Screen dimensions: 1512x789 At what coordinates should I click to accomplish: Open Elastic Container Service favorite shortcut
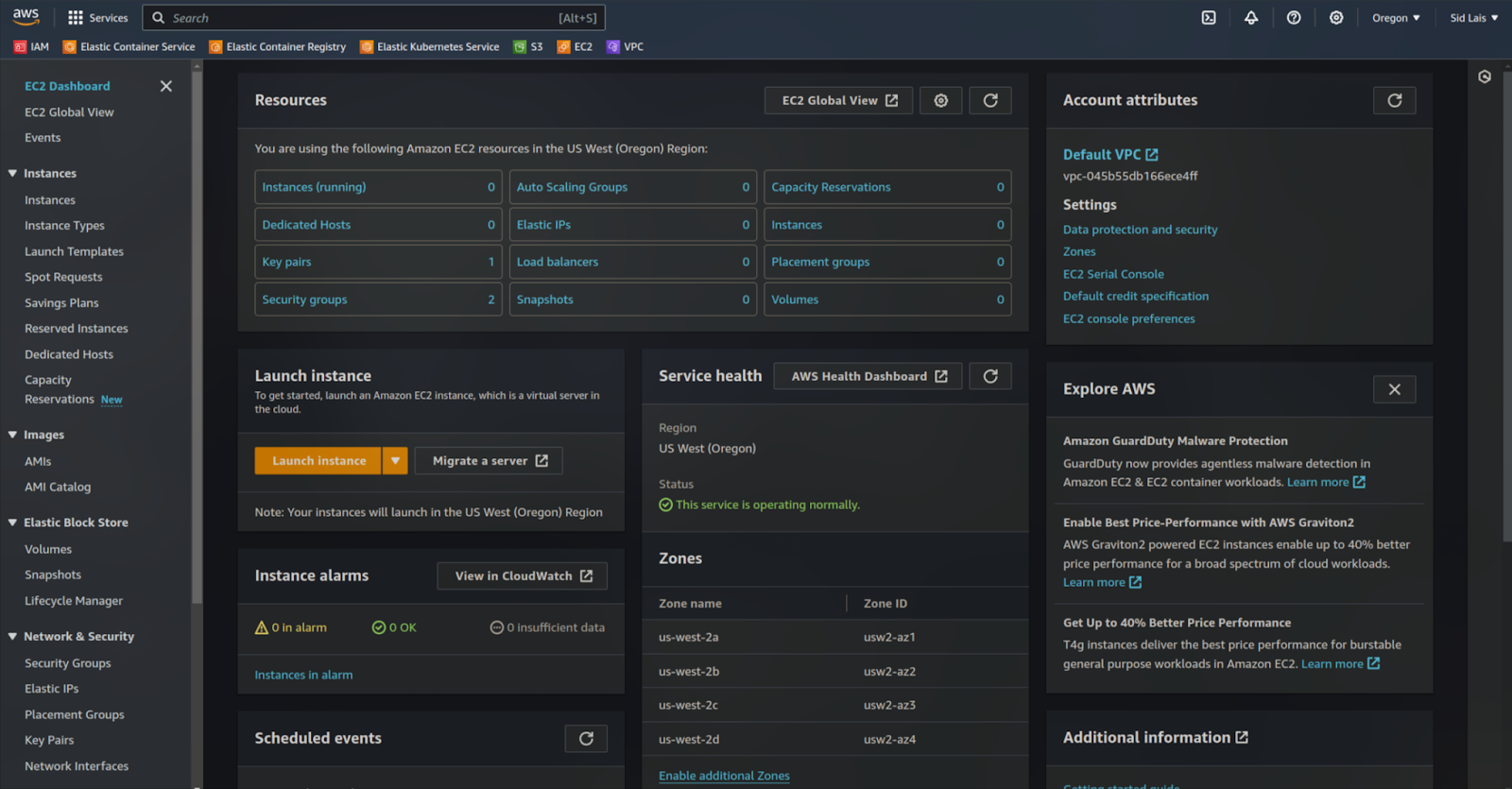click(129, 46)
